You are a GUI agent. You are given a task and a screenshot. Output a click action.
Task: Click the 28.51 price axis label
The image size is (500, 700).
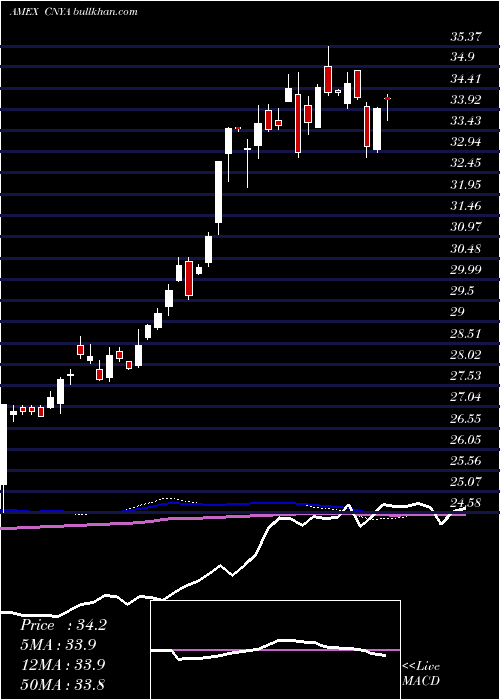pyautogui.click(x=466, y=333)
